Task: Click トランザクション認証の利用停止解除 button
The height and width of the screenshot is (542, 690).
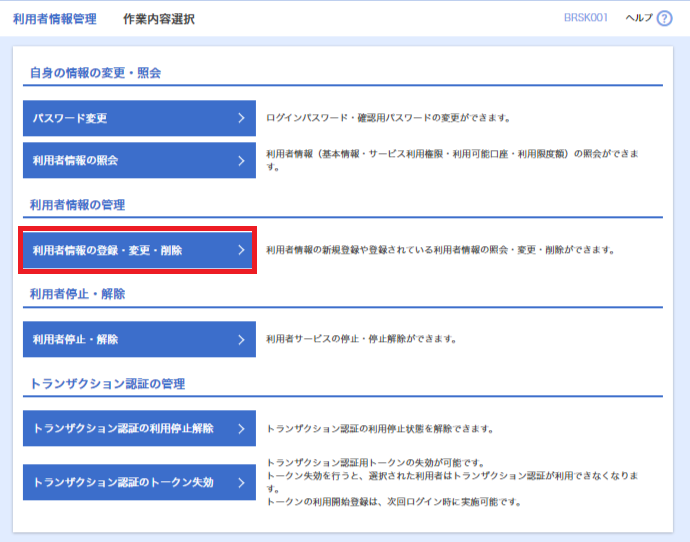Action: (x=139, y=428)
